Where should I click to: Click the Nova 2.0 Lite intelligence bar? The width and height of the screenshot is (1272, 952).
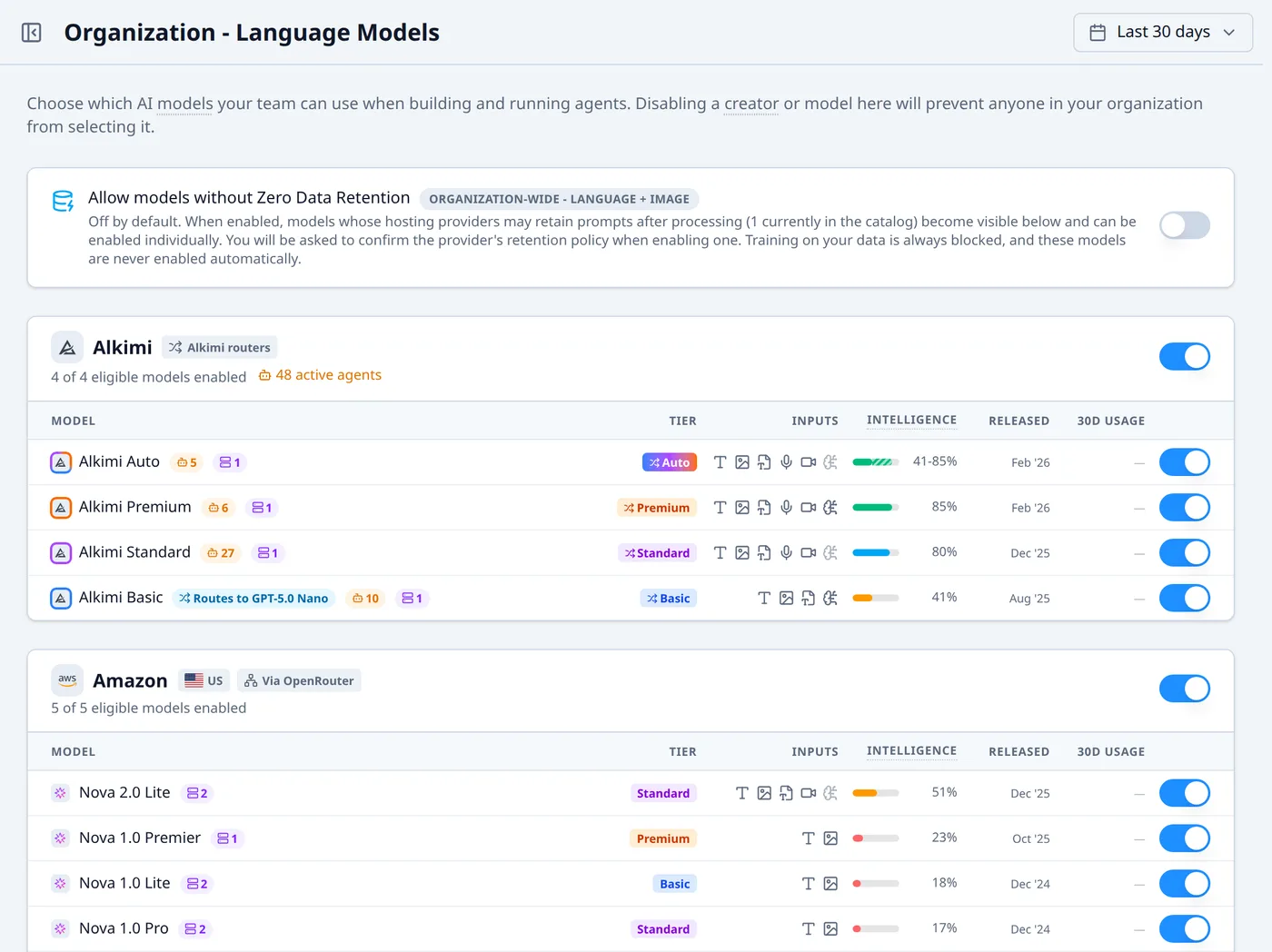876,793
